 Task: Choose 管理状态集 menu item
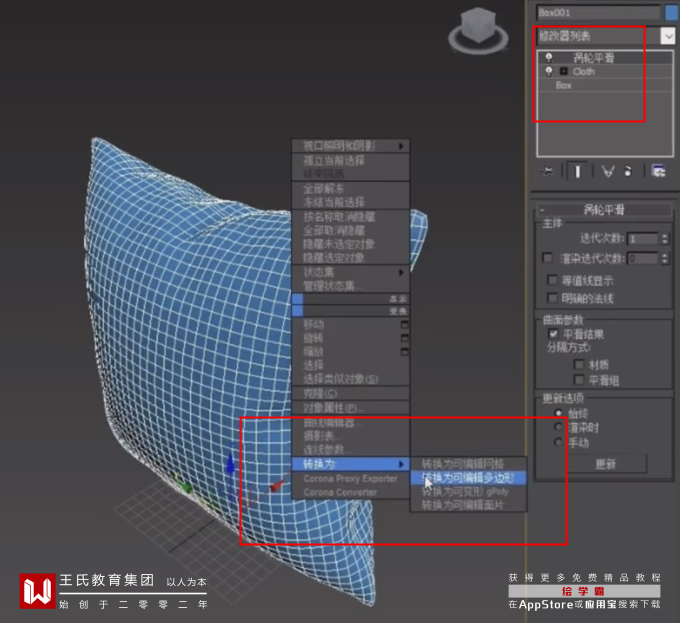(350, 286)
